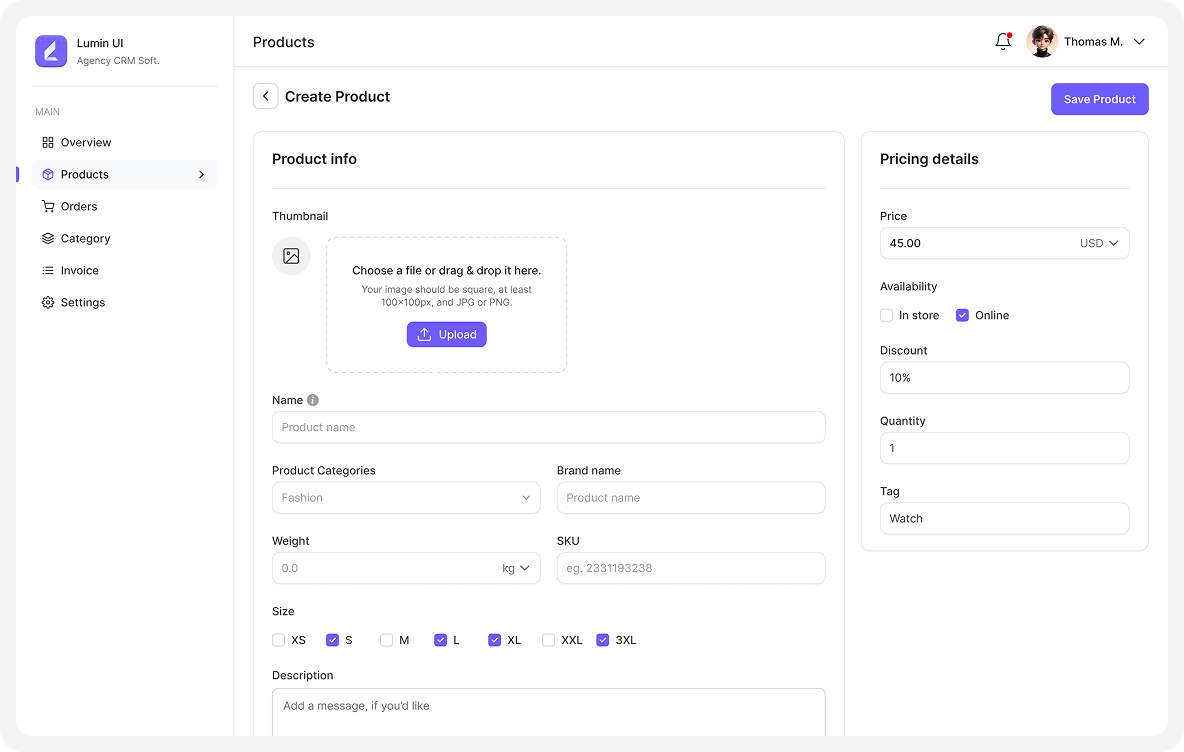This screenshot has height=752, width=1184.
Task: Click the Lumin UI logo icon
Action: tap(51, 51)
